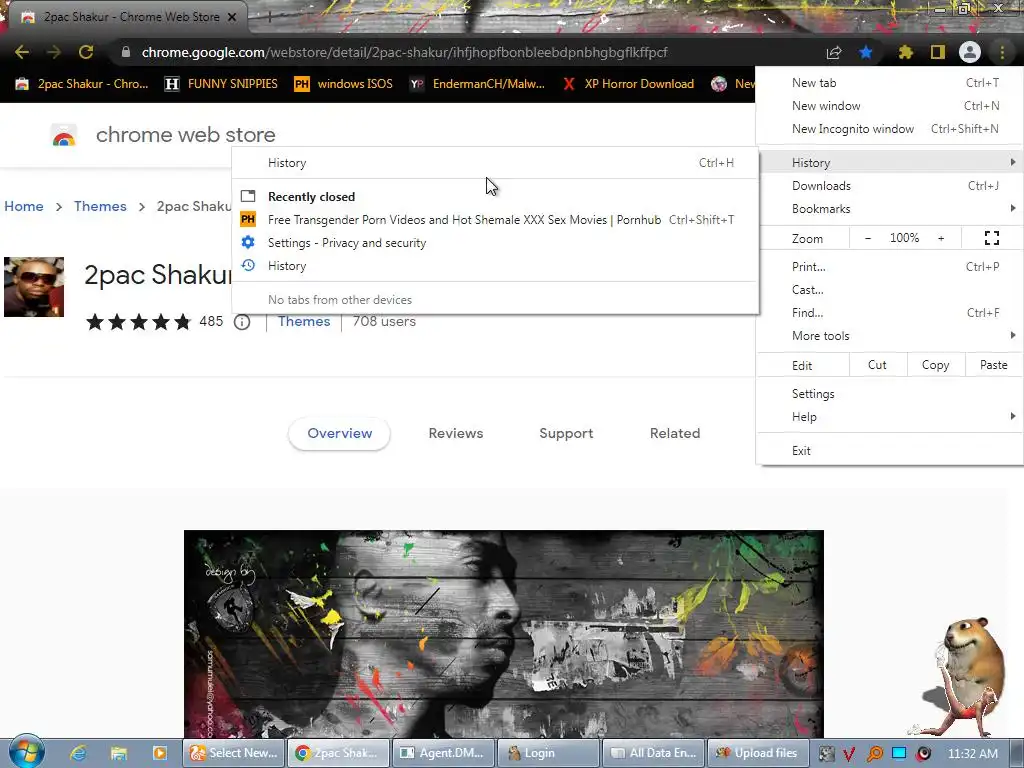Click the padlock site info icon

tap(126, 52)
